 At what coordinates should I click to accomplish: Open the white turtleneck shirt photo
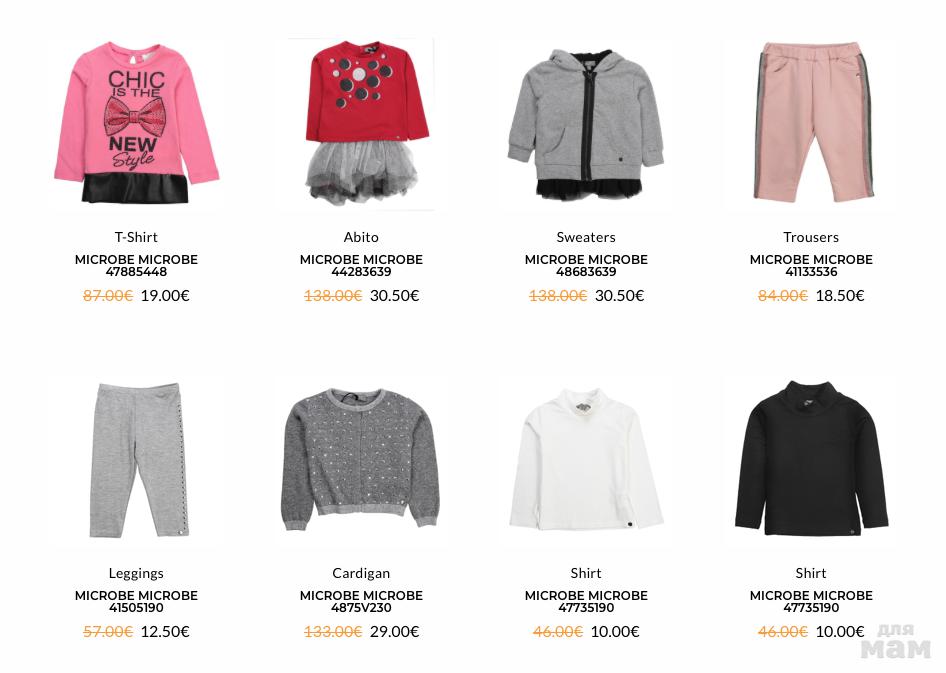click(586, 460)
